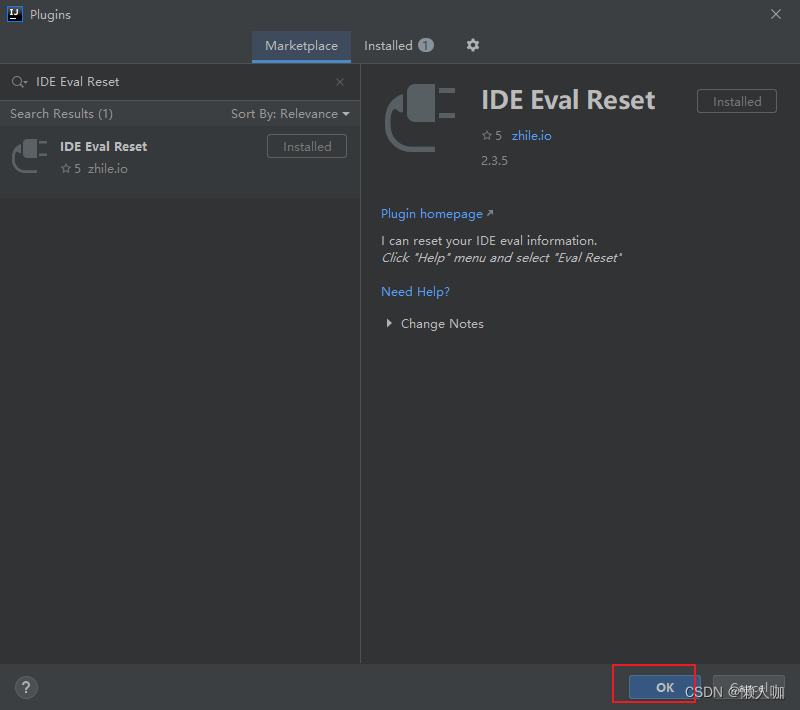The width and height of the screenshot is (800, 710).
Task: Confirm with the OK button
Action: click(664, 687)
